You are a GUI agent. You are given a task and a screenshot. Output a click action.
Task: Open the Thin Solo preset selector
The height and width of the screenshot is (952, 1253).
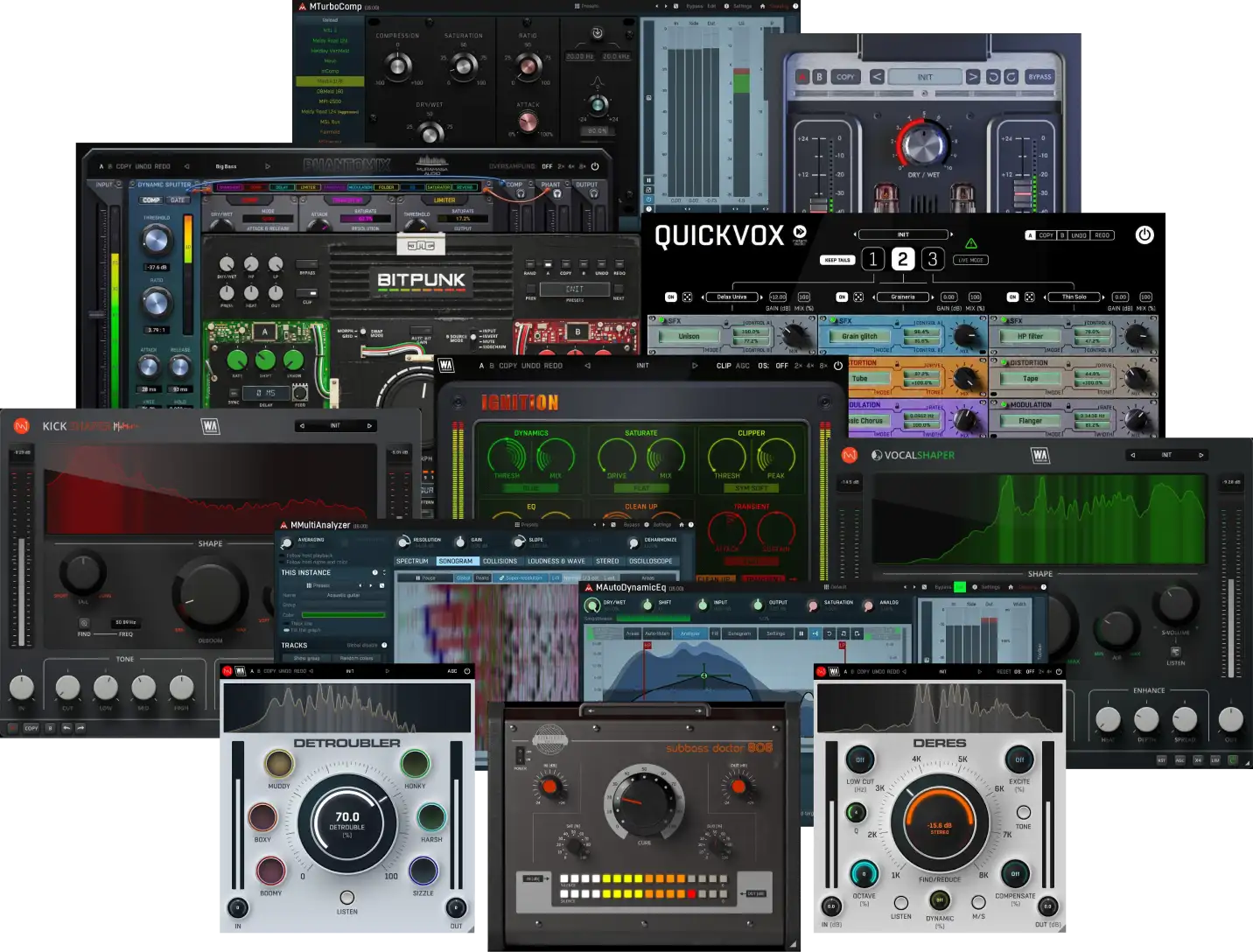click(x=1074, y=297)
